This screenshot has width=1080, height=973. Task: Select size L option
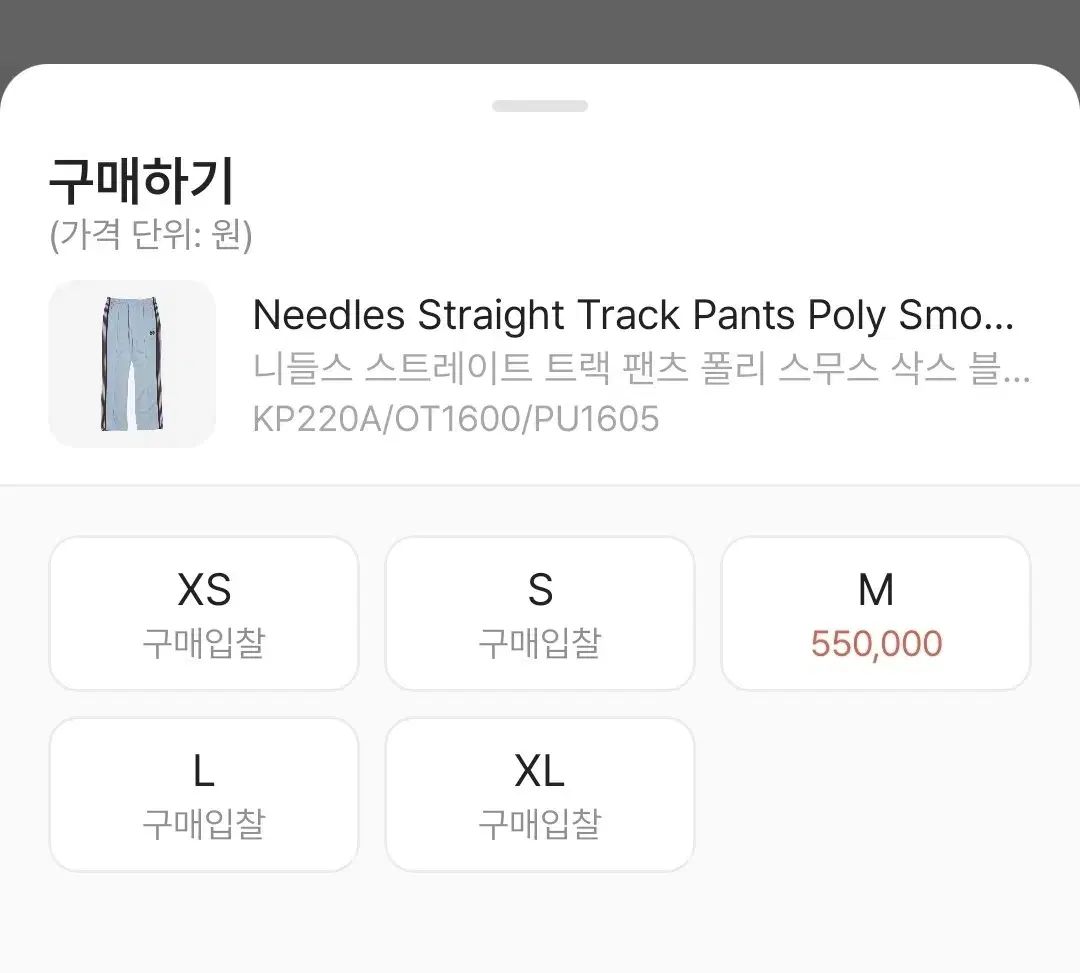click(x=204, y=794)
